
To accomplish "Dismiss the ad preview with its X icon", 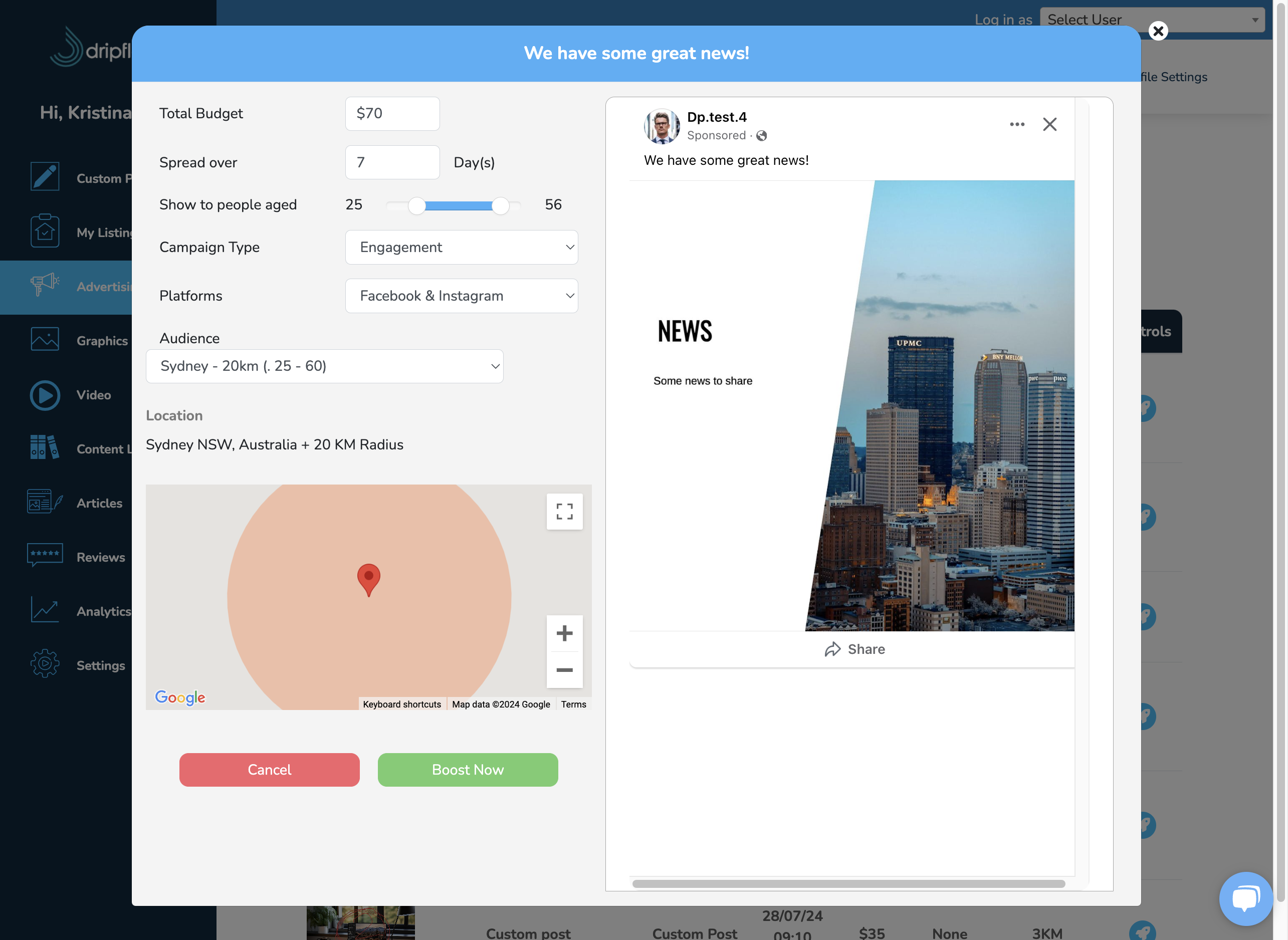I will tap(1049, 124).
